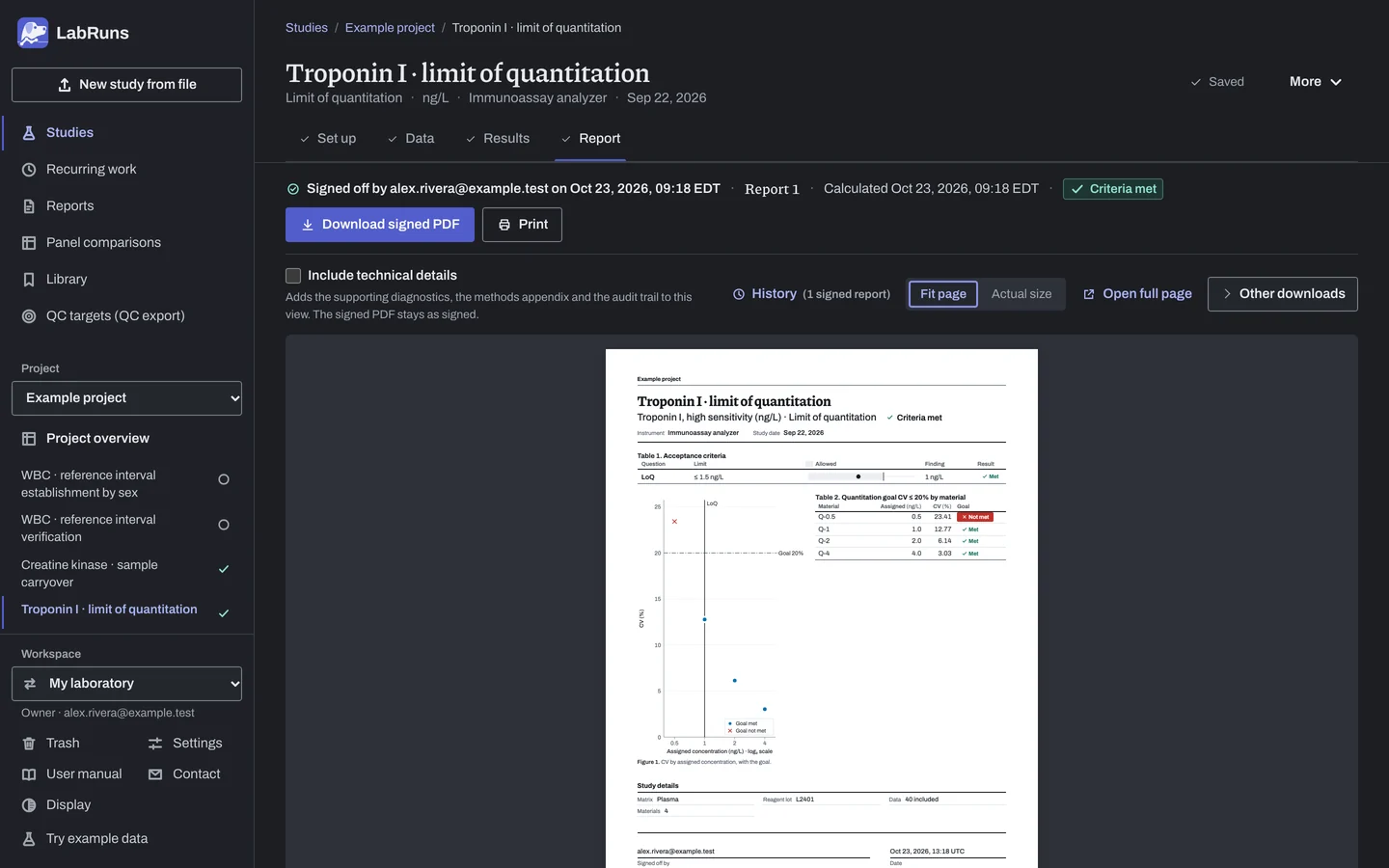
Task: Go to Studies breadcrumb link
Action: 307,28
